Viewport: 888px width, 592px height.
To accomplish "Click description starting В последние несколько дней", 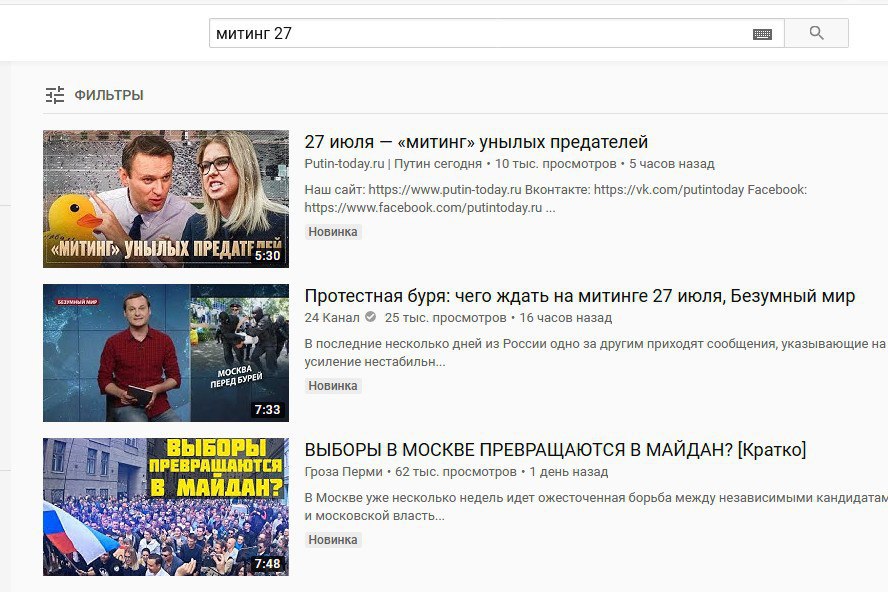I will click(595, 352).
